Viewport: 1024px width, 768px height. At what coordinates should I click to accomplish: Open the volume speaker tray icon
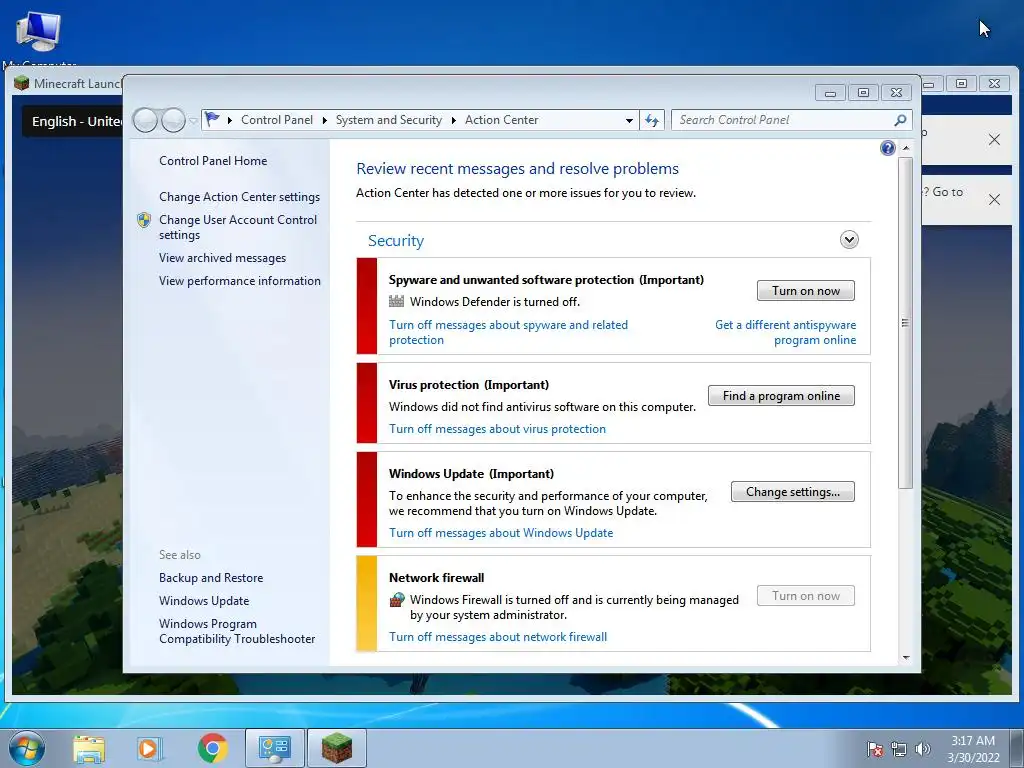[922, 749]
